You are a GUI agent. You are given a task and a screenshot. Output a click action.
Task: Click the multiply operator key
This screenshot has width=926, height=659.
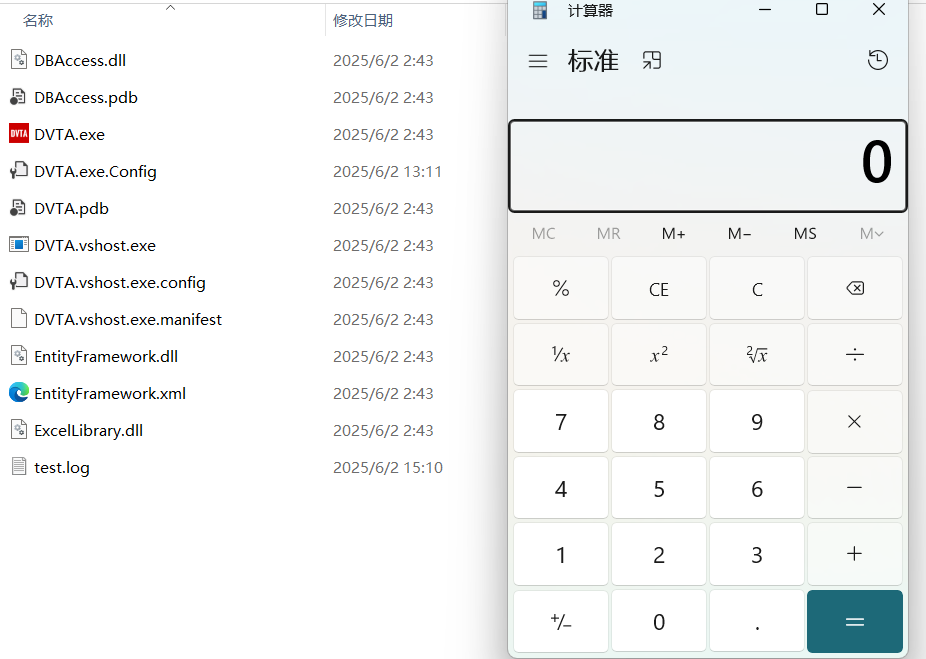pyautogui.click(x=855, y=422)
